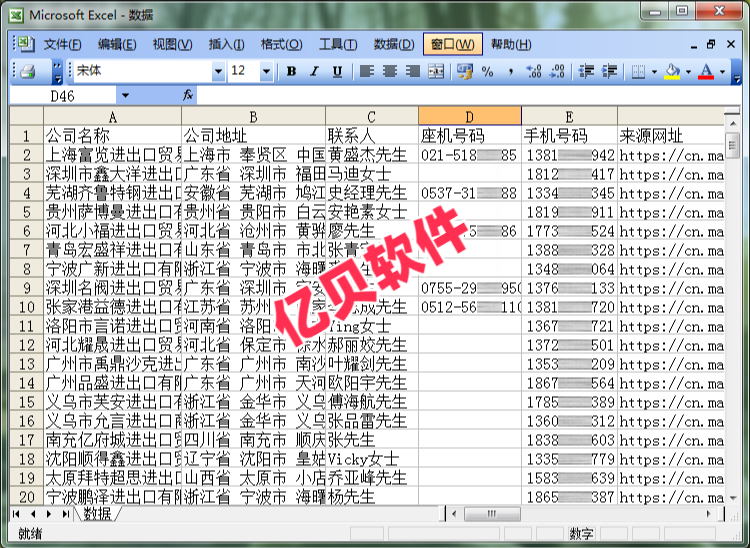The image size is (750, 548).
Task: Expand formatting toolbar options at right end
Action: pyautogui.click(x=737, y=72)
